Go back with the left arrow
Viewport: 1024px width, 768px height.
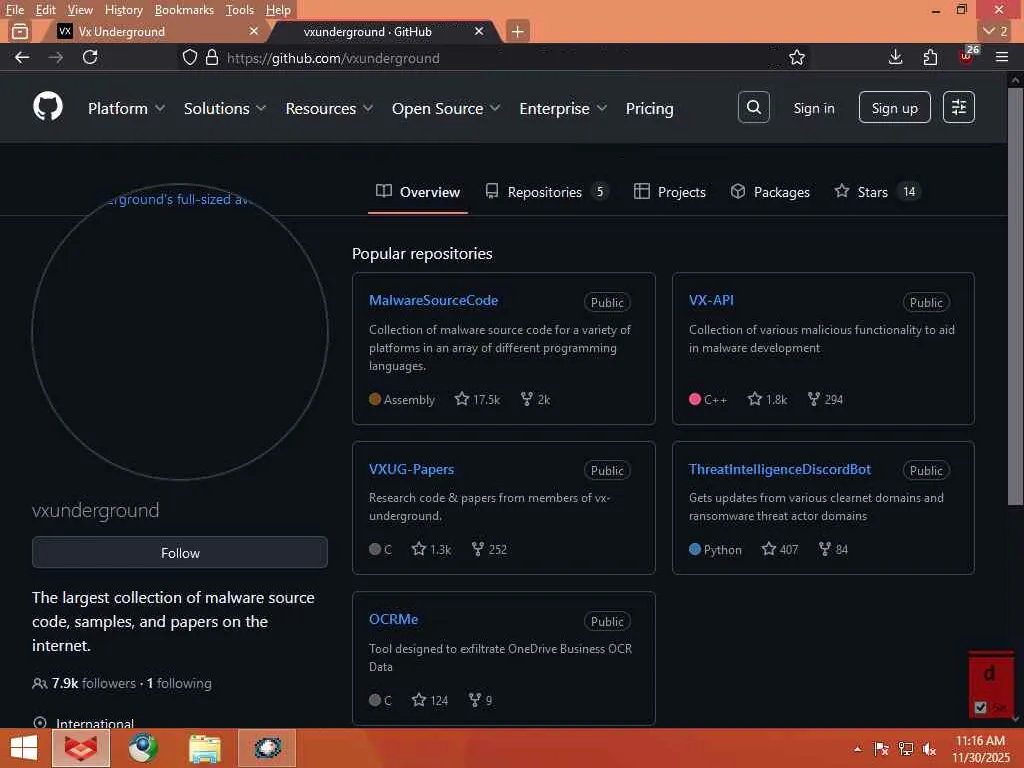tap(22, 57)
